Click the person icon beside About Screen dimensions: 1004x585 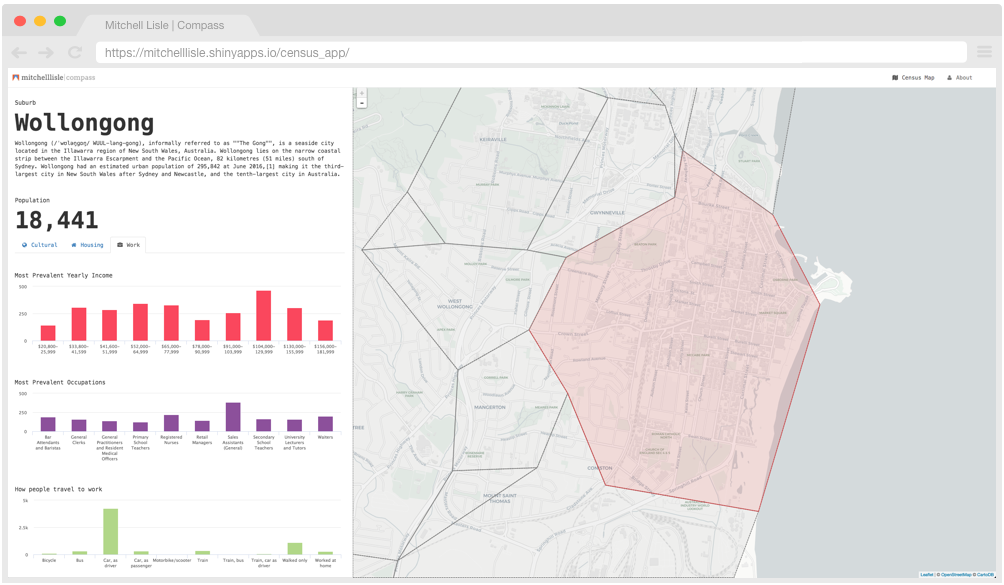coord(949,77)
